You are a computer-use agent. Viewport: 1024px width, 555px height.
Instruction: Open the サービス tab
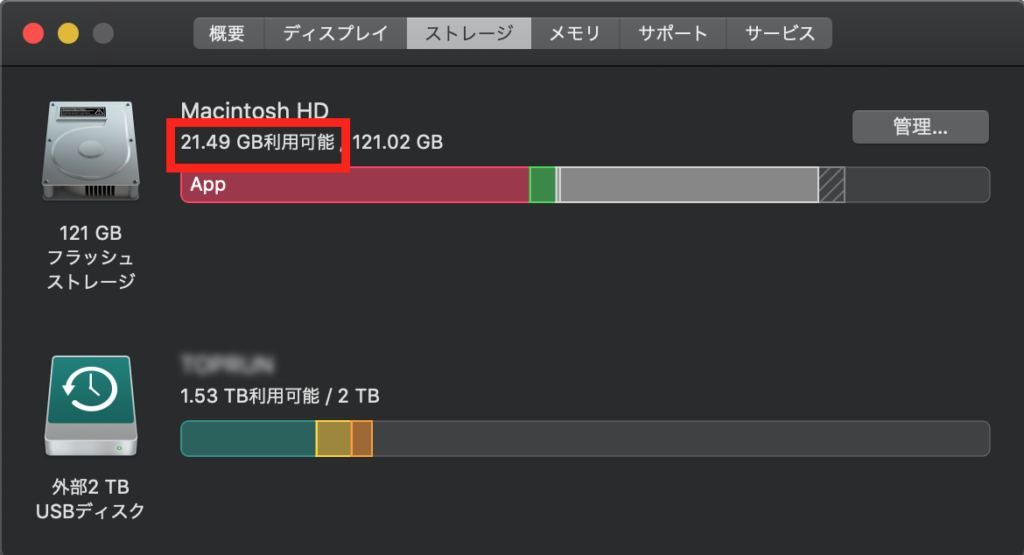[x=780, y=33]
